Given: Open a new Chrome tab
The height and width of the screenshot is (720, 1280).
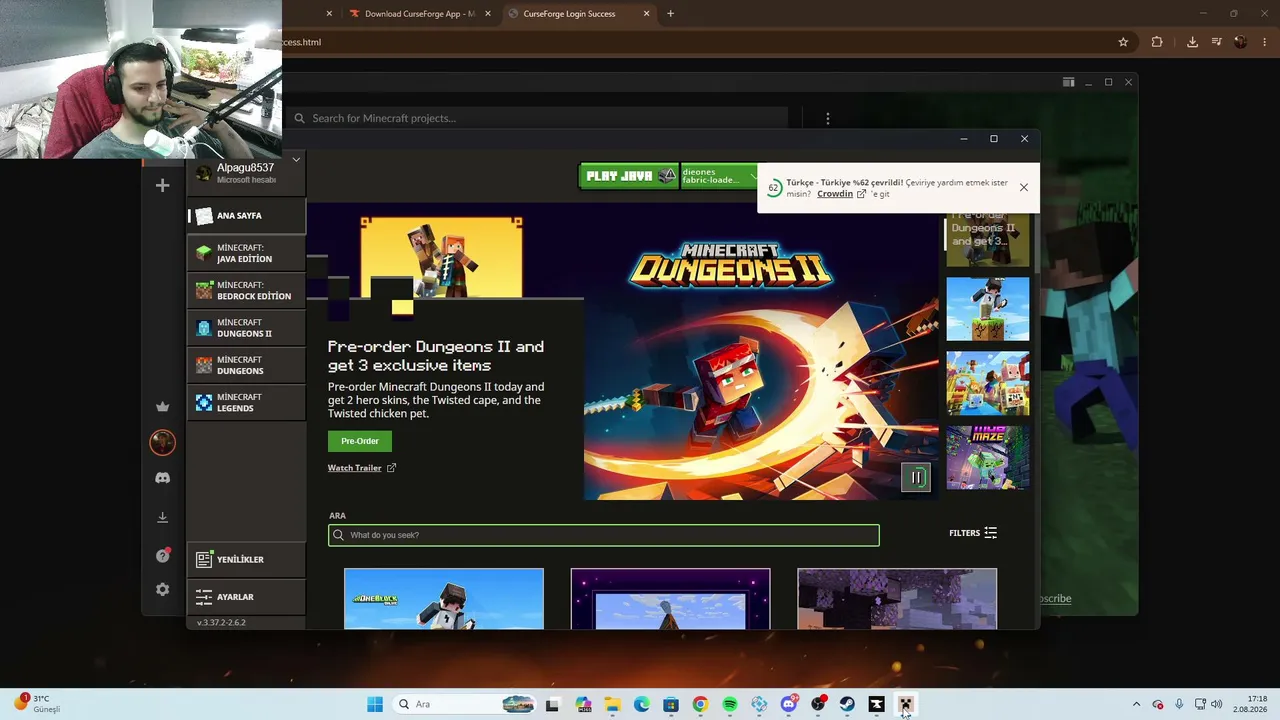Looking at the screenshot, I should pyautogui.click(x=670, y=14).
